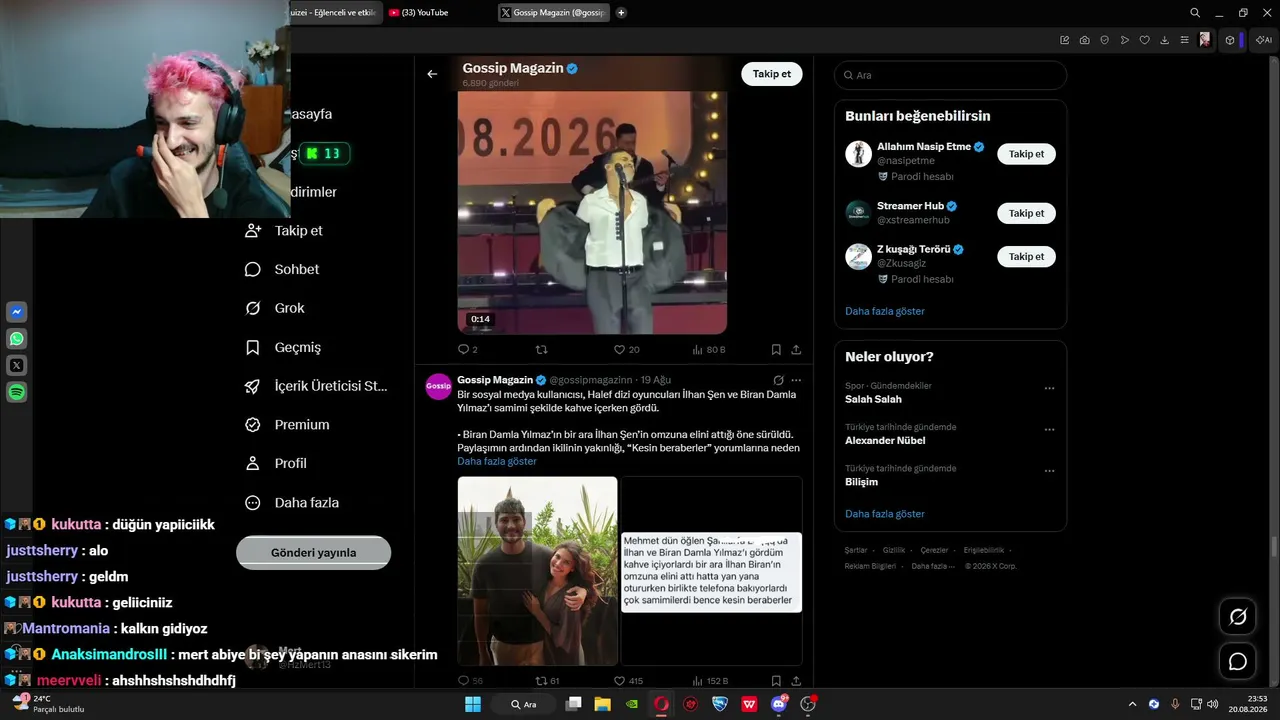This screenshot has height=720, width=1280.
Task: Open the text screenshot image in the post
Action: pos(712,571)
